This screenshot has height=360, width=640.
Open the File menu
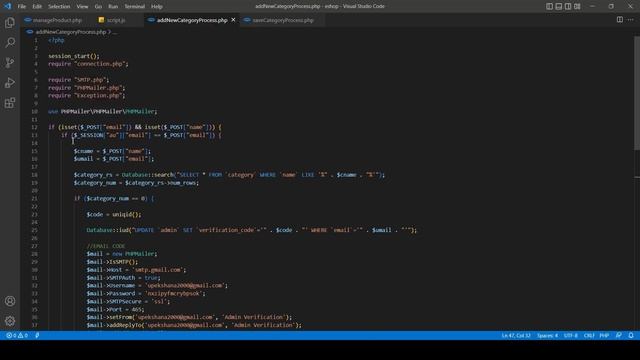(x=22, y=7)
